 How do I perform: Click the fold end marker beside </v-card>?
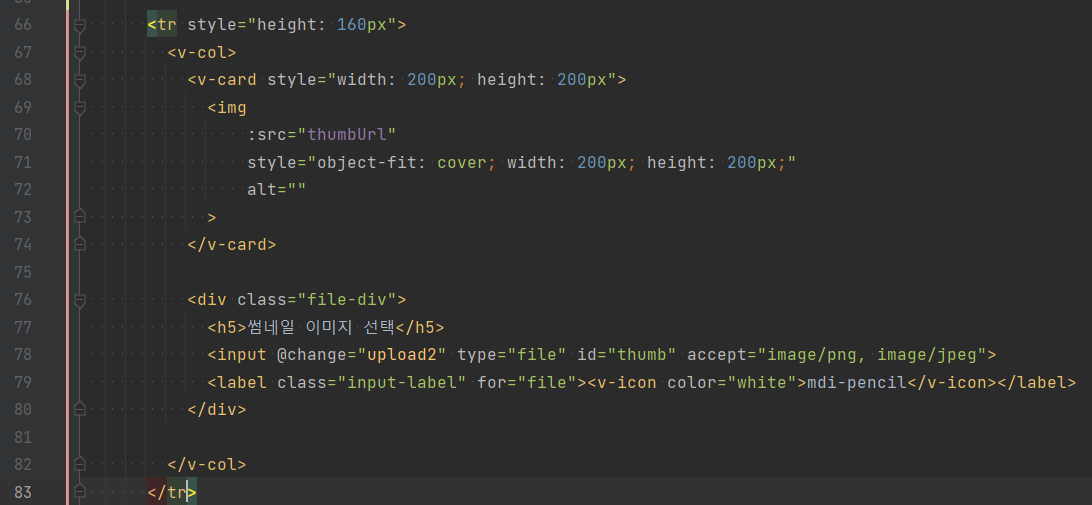[79, 244]
